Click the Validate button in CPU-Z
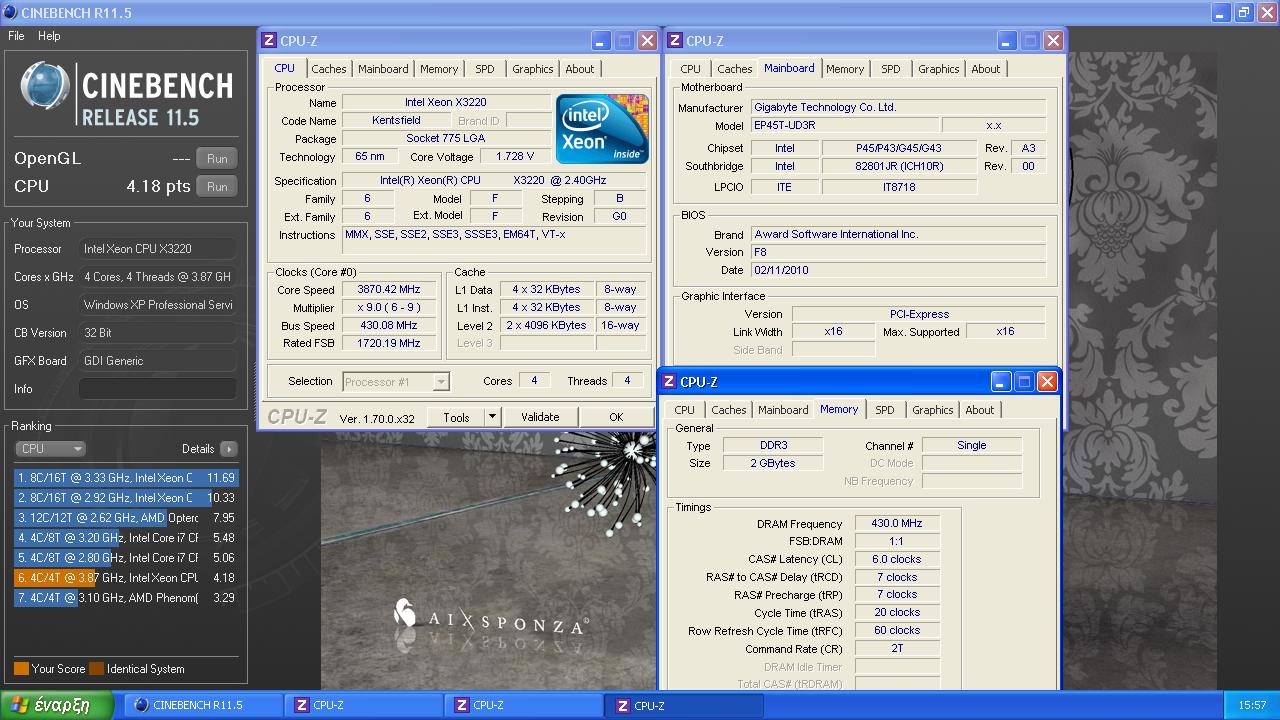The image size is (1280, 720). point(540,417)
